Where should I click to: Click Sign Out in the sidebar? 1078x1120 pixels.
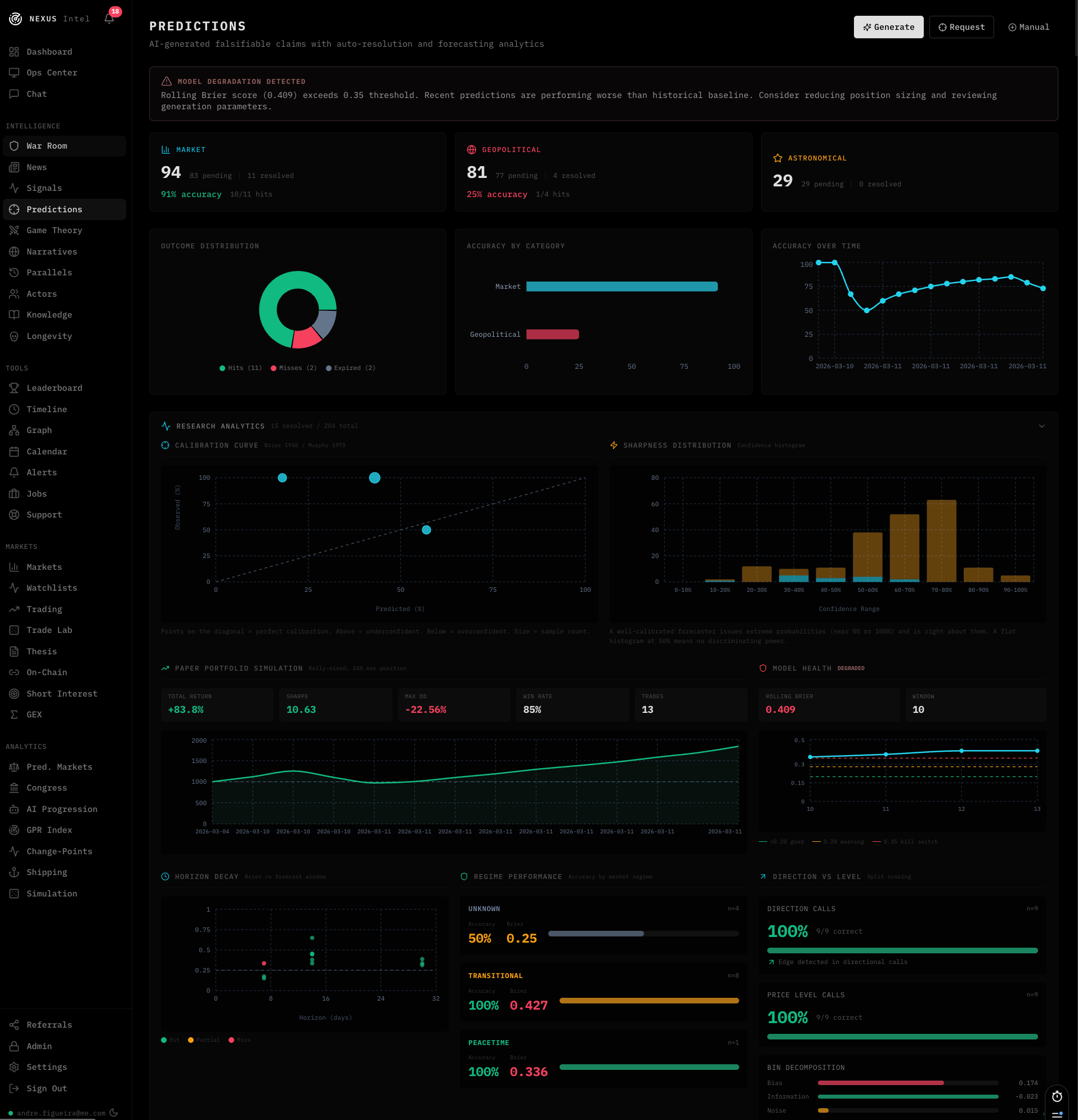click(65, 1088)
